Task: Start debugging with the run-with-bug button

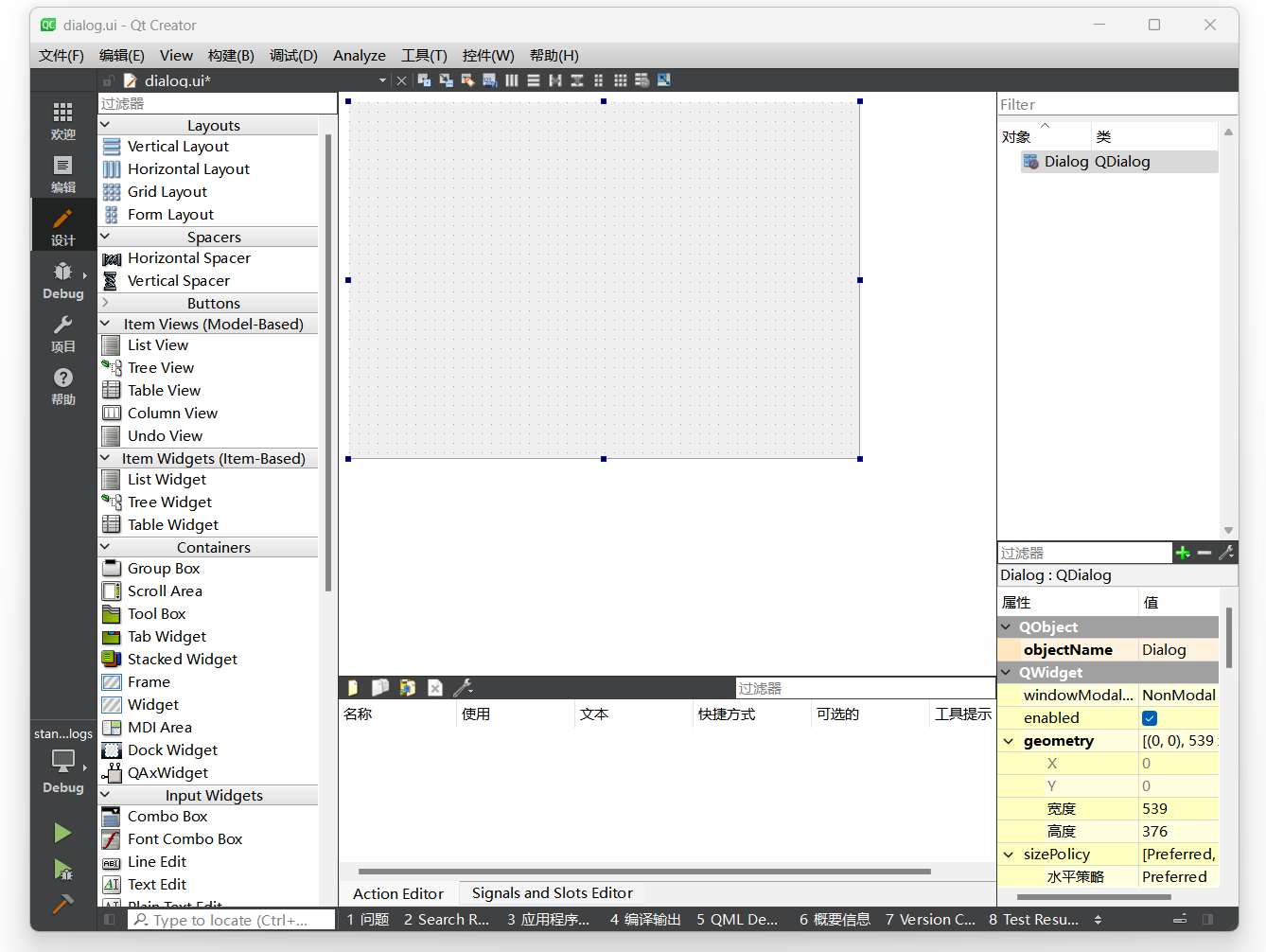Action: 62,869
